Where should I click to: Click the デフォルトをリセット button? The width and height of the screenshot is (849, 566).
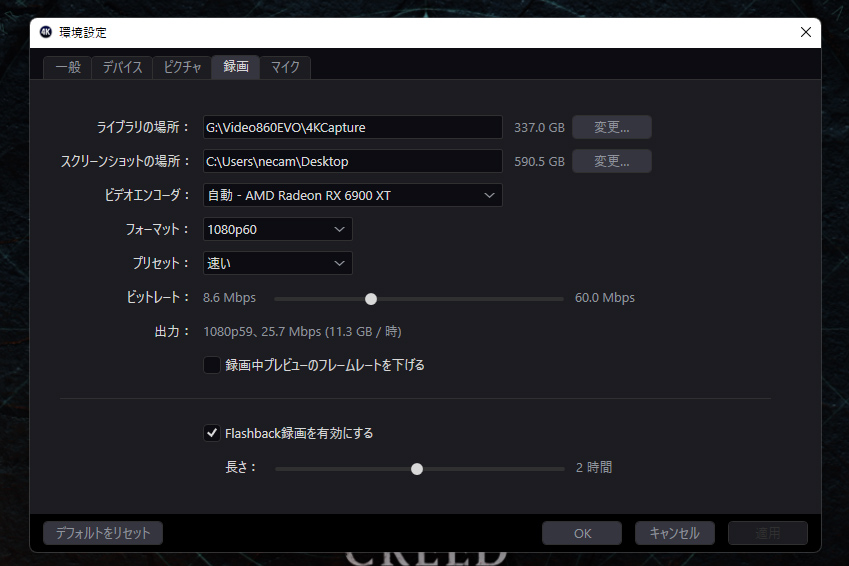click(x=103, y=533)
